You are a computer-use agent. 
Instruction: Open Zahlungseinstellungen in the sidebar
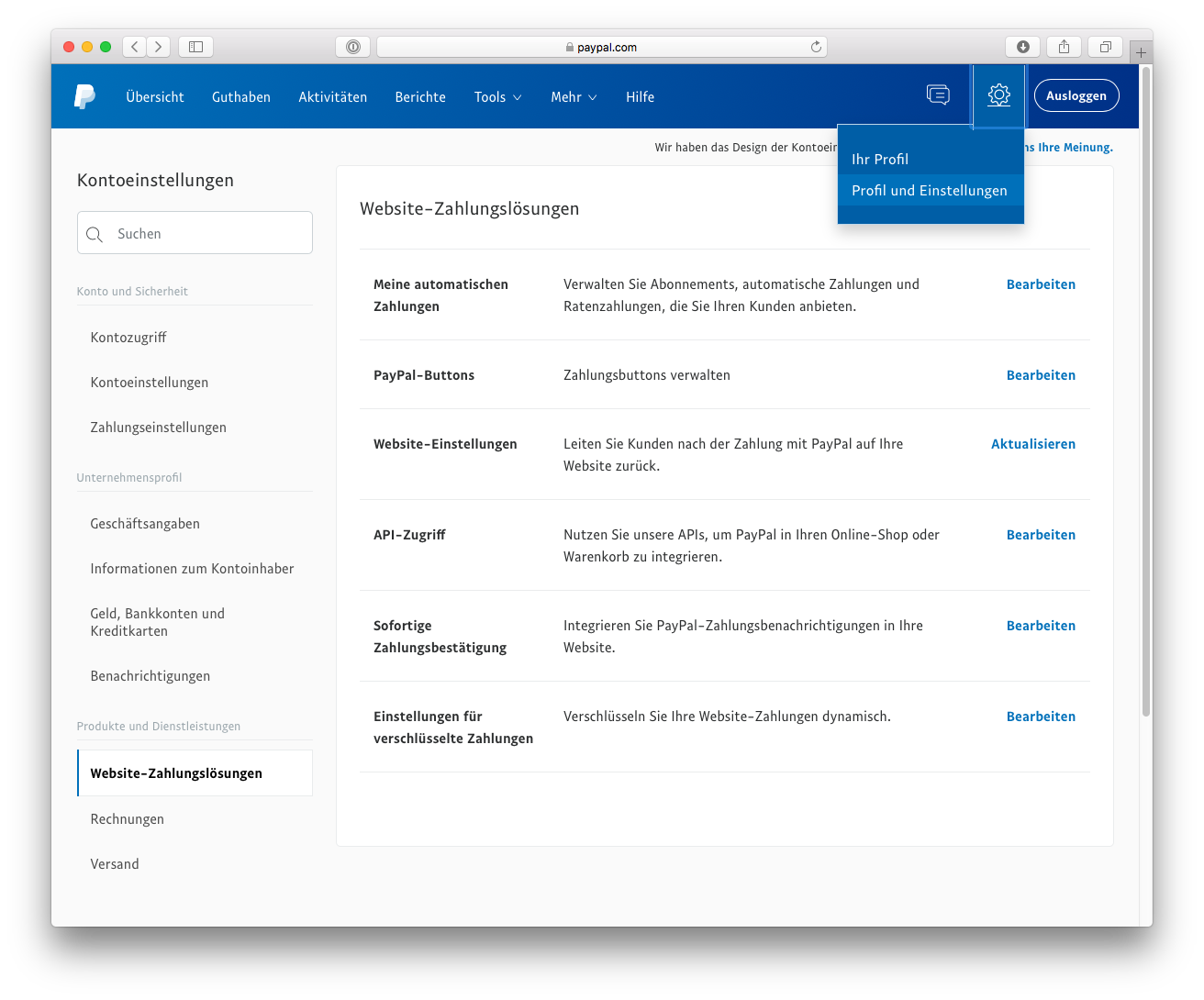[158, 428]
